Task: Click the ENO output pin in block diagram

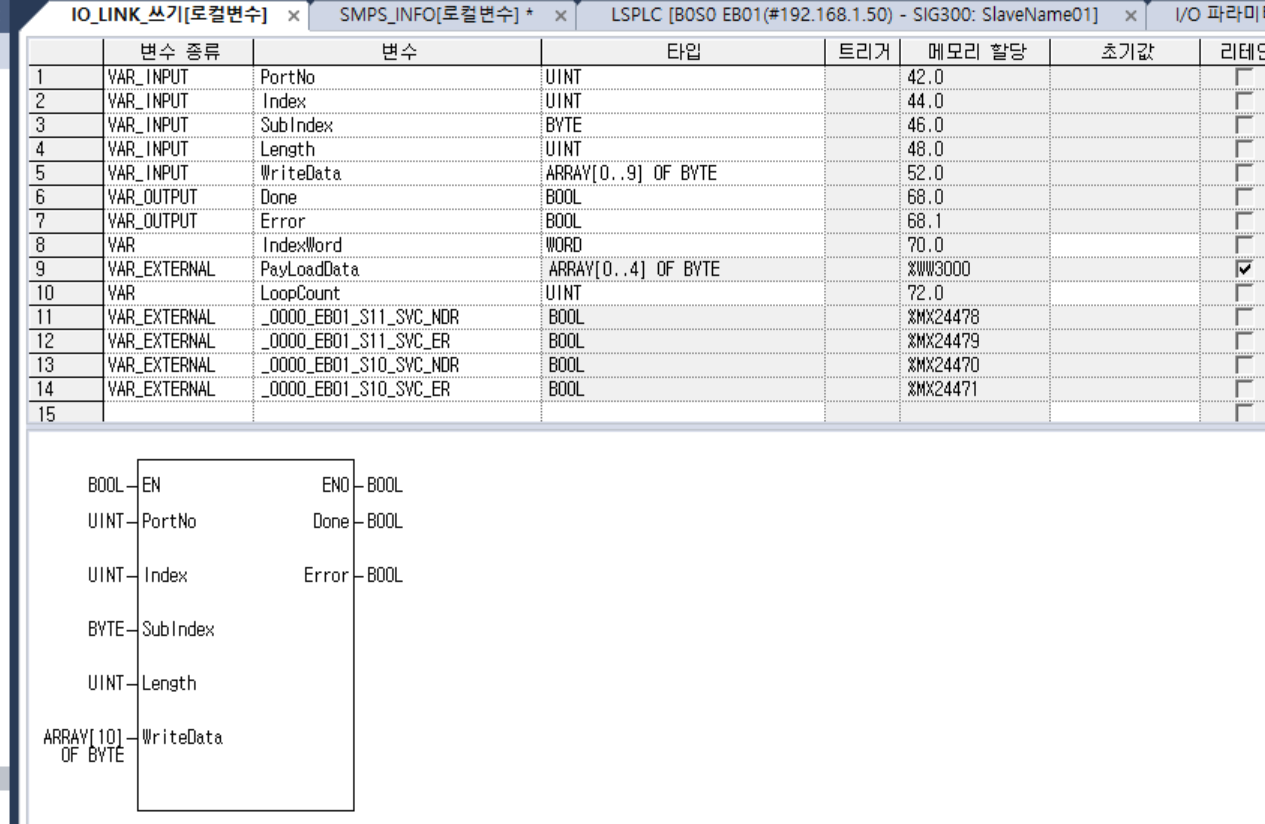Action: 335,485
